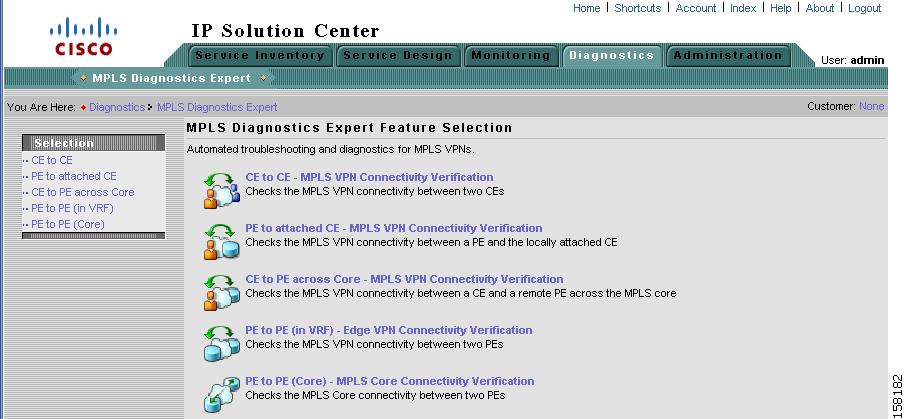Viewport: 904px width, 419px height.
Task: Go to the Administration tab
Action: tap(728, 56)
